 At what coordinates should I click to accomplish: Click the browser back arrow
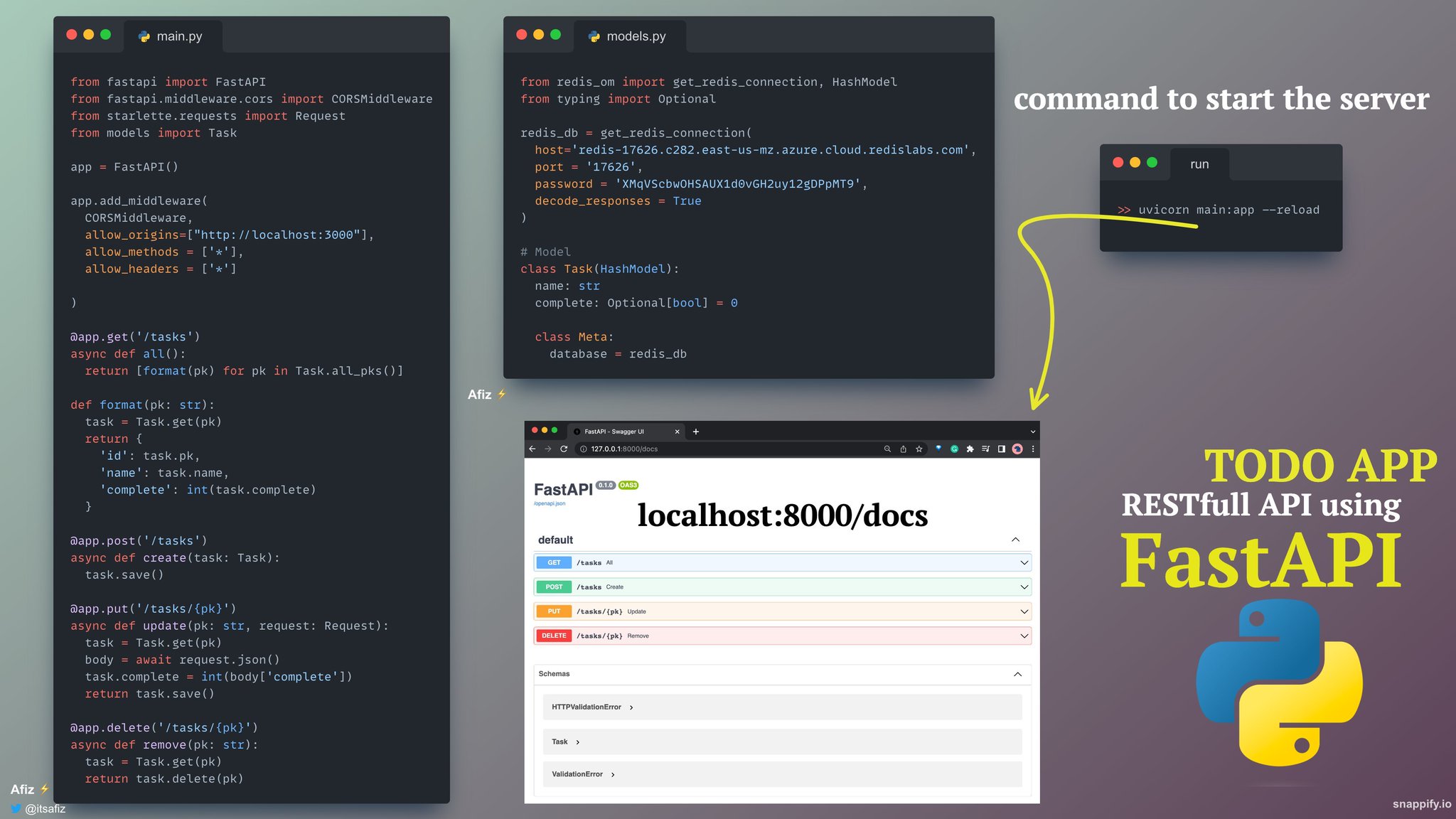532,449
